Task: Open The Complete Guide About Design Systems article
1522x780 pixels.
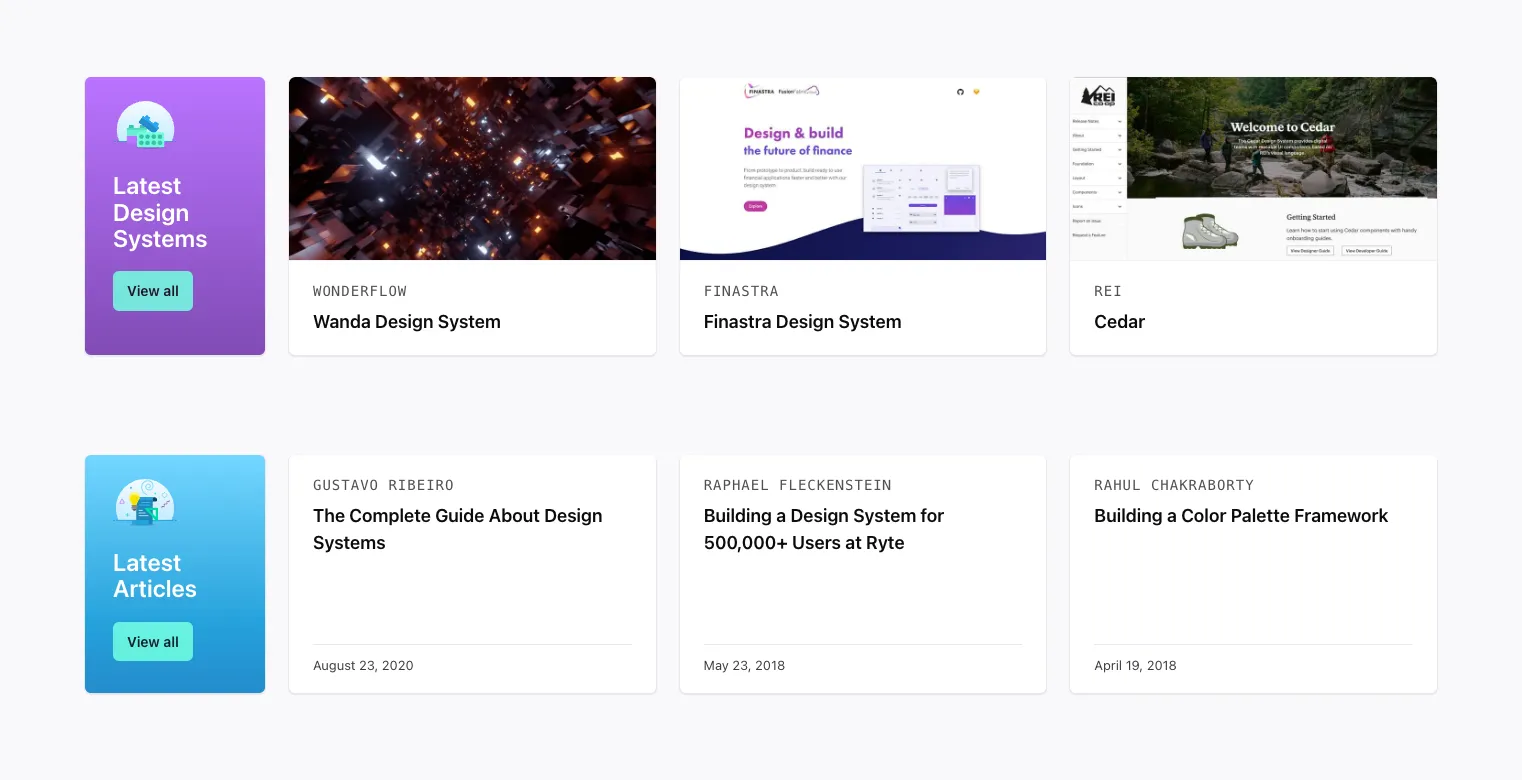Action: (x=458, y=529)
